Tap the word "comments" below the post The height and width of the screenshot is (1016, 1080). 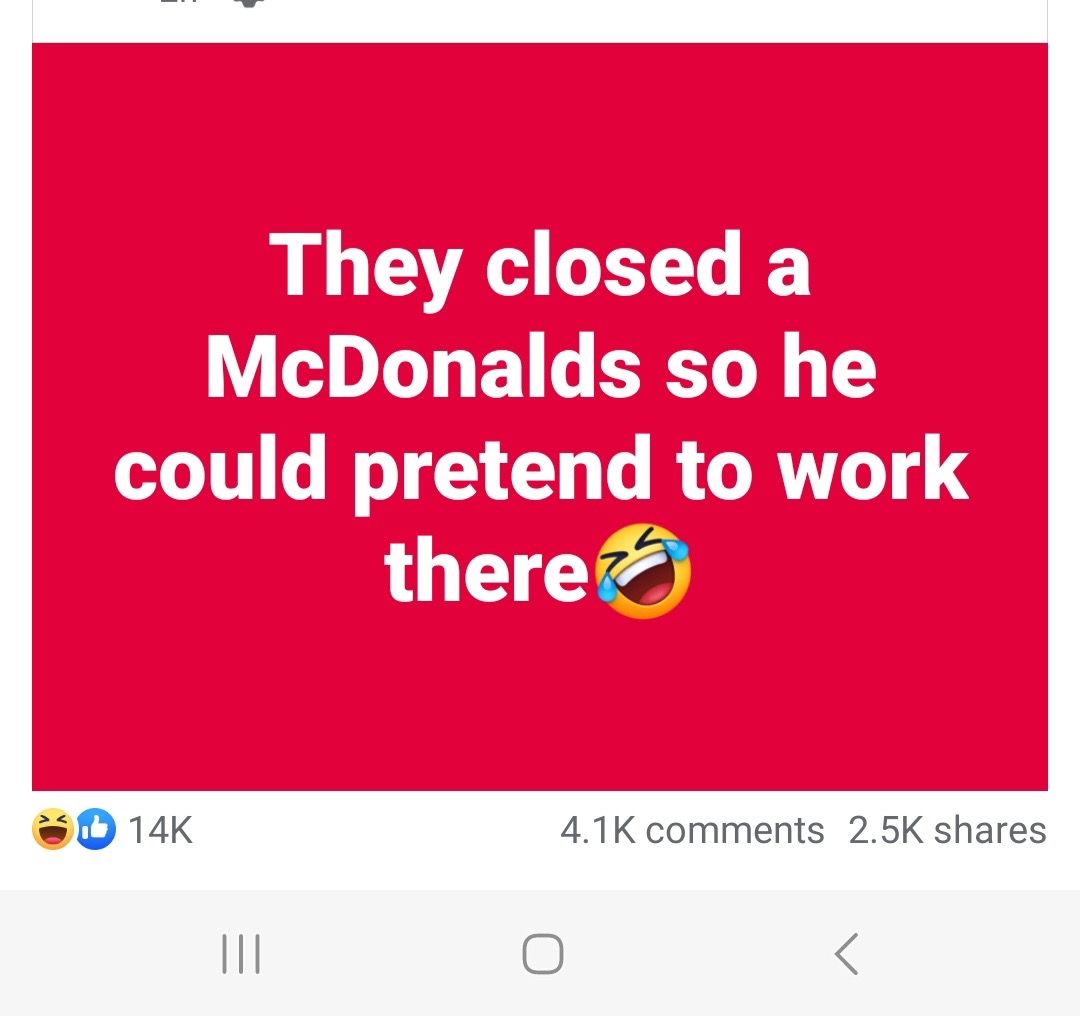coord(735,830)
